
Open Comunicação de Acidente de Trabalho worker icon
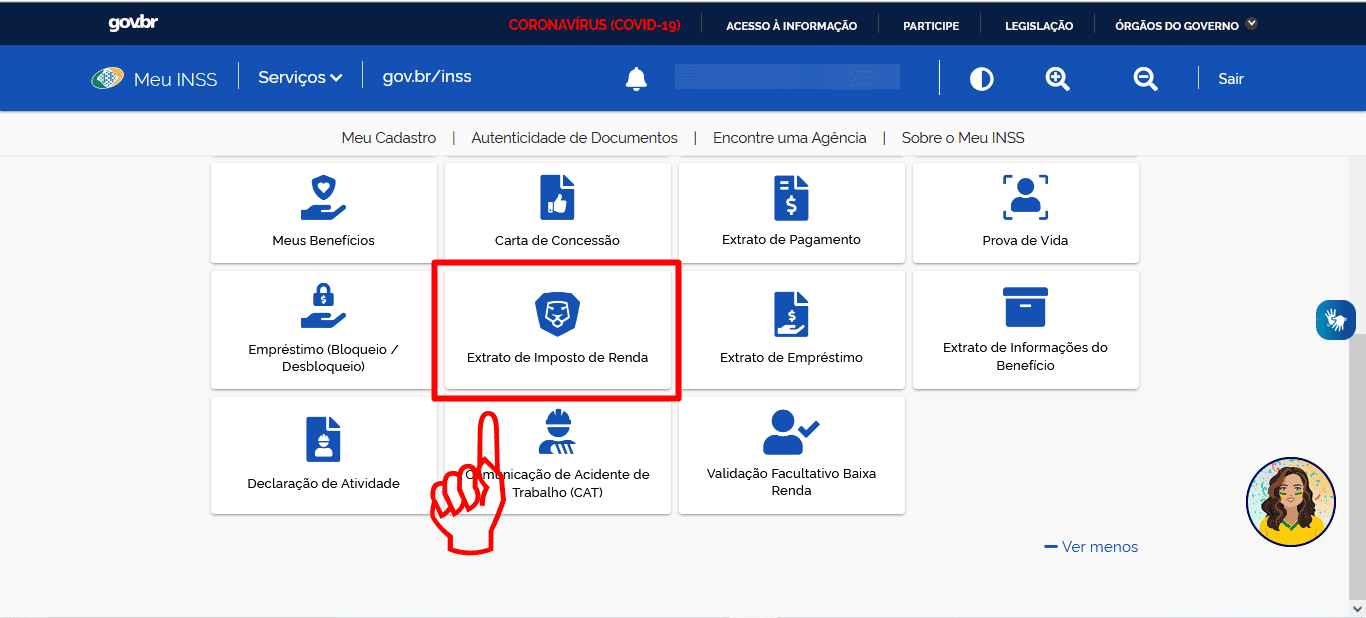click(557, 432)
